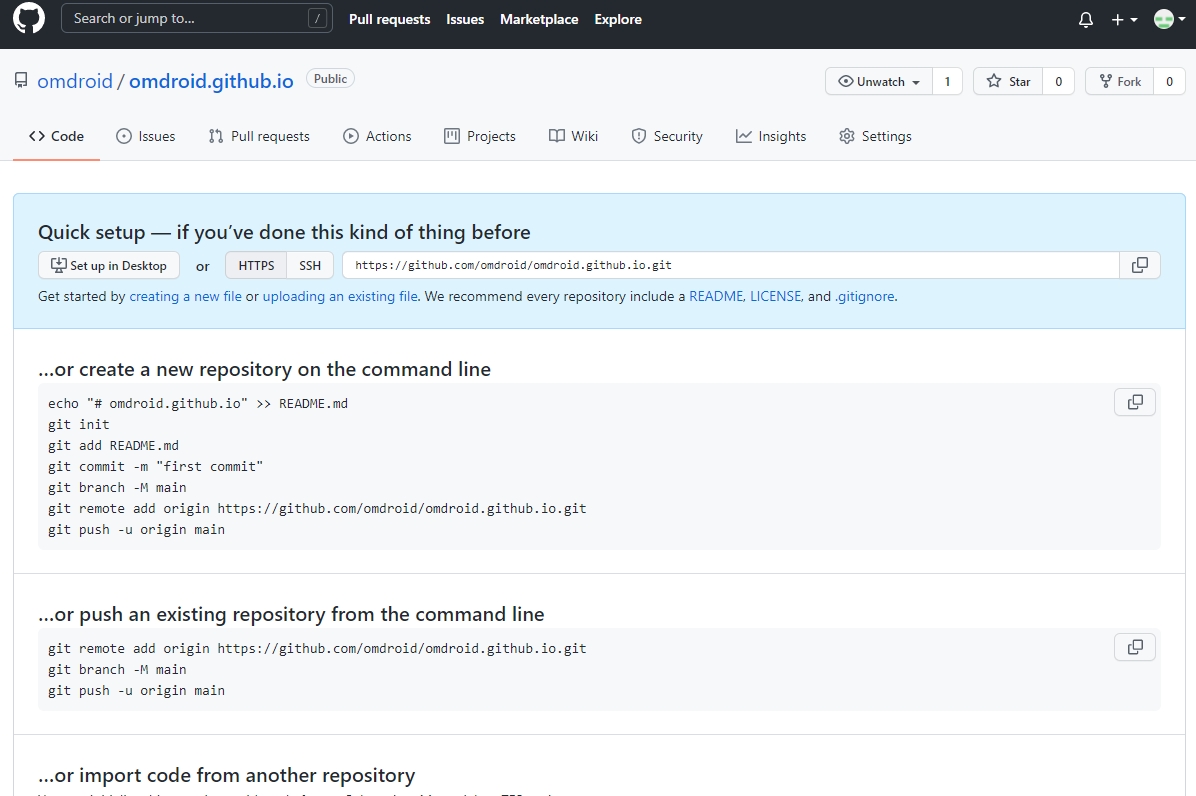Click the repository book icon beside omdroid

tap(21, 81)
